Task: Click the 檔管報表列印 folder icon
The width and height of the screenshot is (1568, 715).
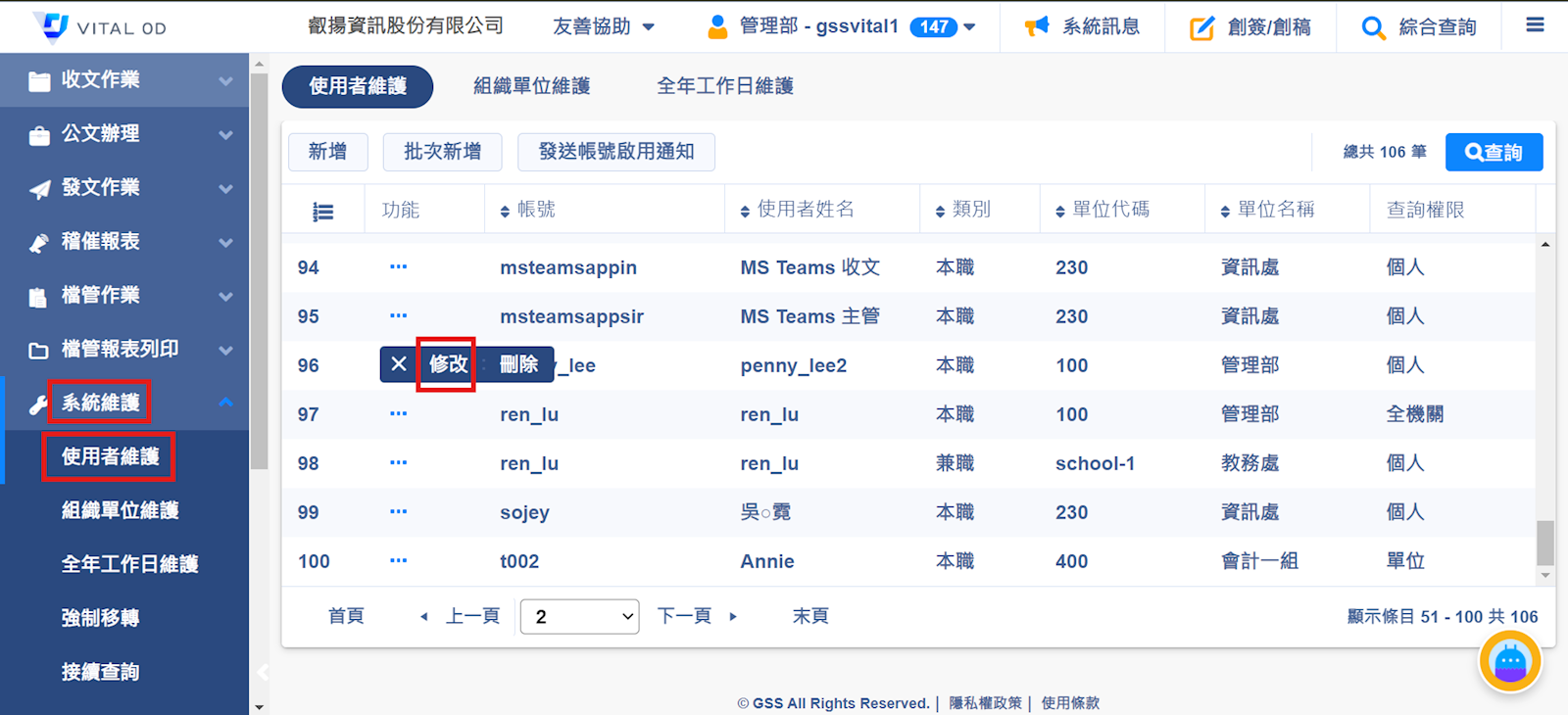Action: tap(39, 351)
